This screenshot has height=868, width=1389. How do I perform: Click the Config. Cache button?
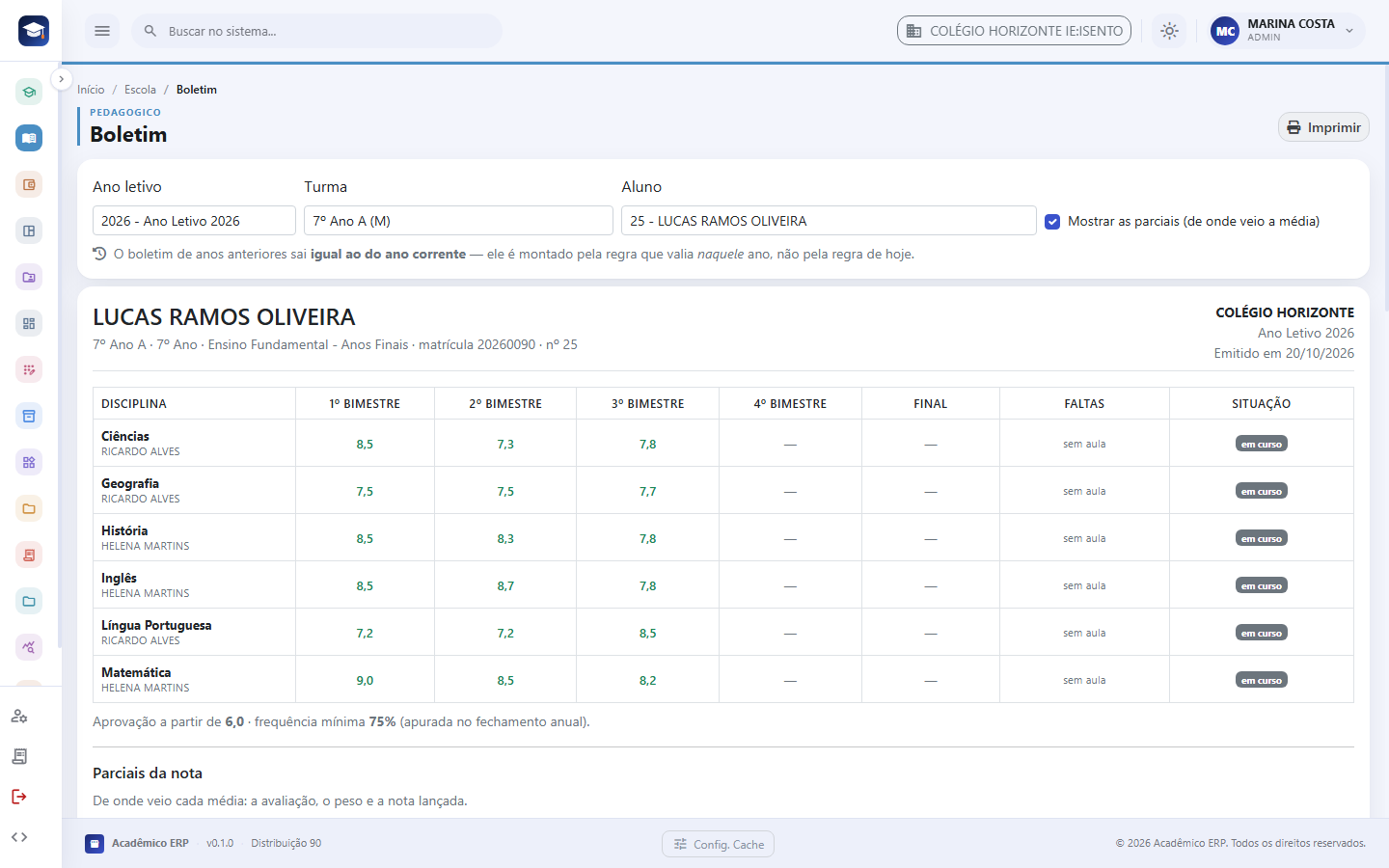pos(718,844)
